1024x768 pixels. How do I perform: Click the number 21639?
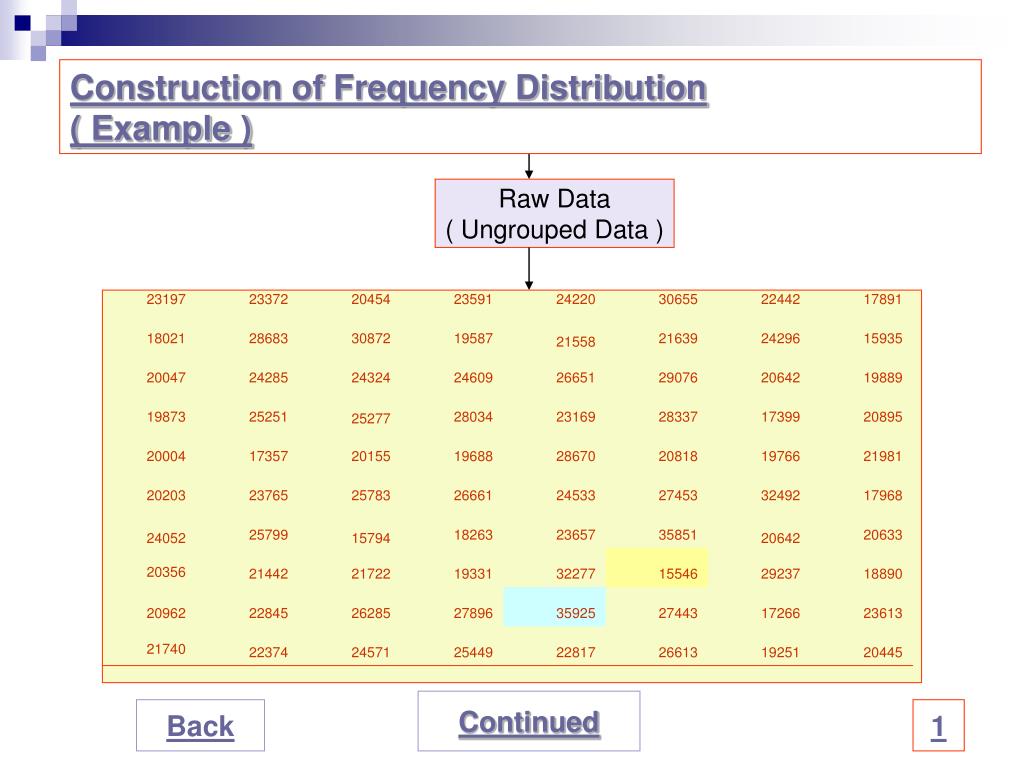(678, 338)
